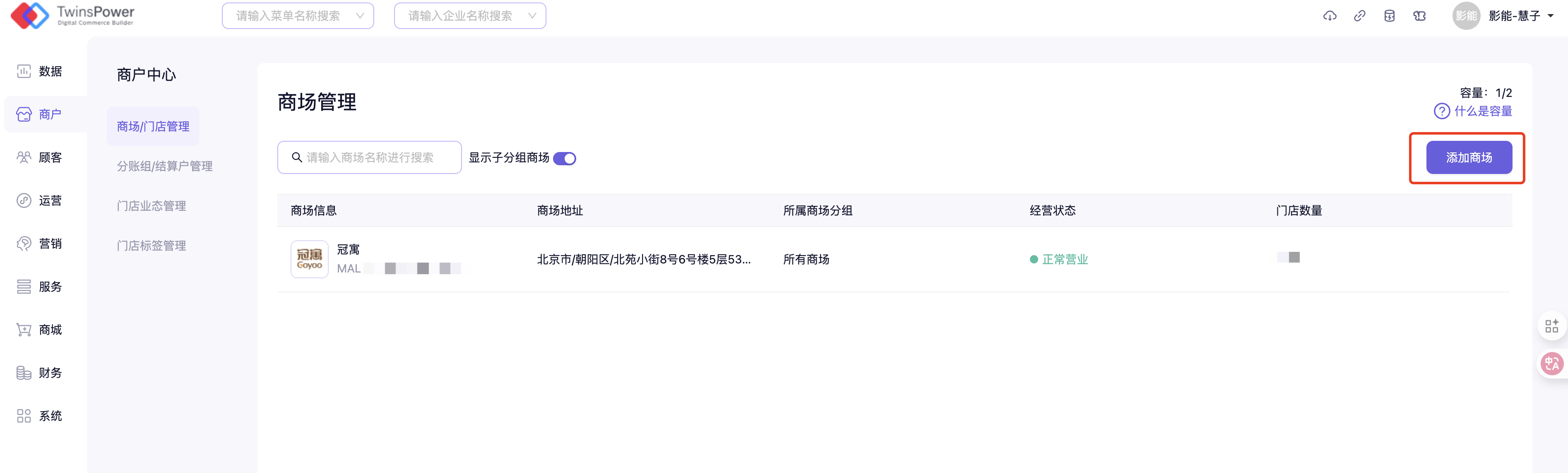Click the ticket coupon icon
This screenshot has height=473, width=1568.
1419,17
